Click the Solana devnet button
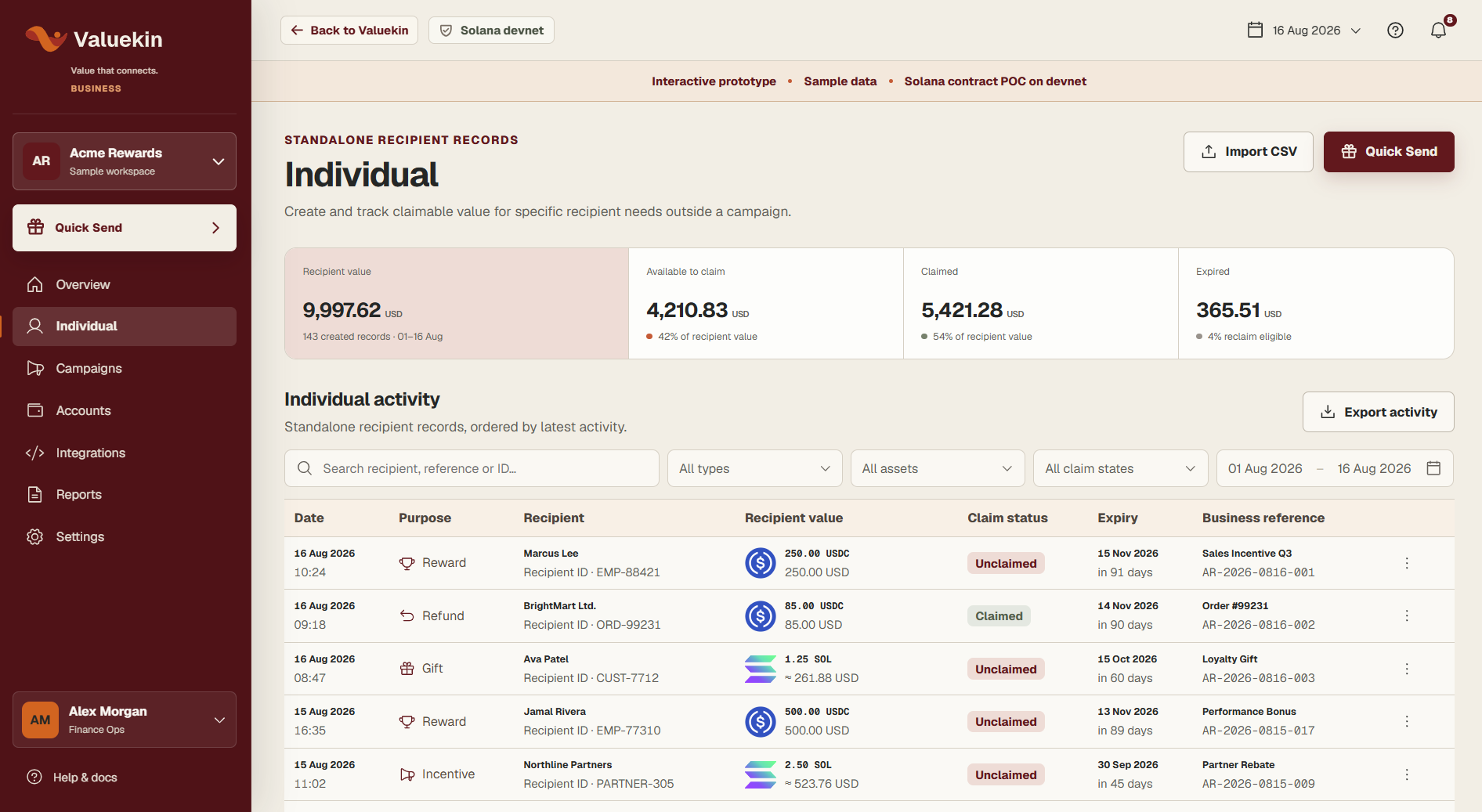Screen dimensions: 1482x812 [491, 31]
